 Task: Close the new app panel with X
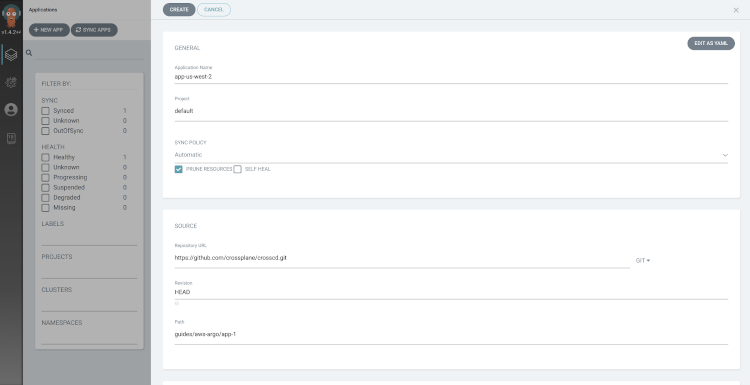(736, 10)
